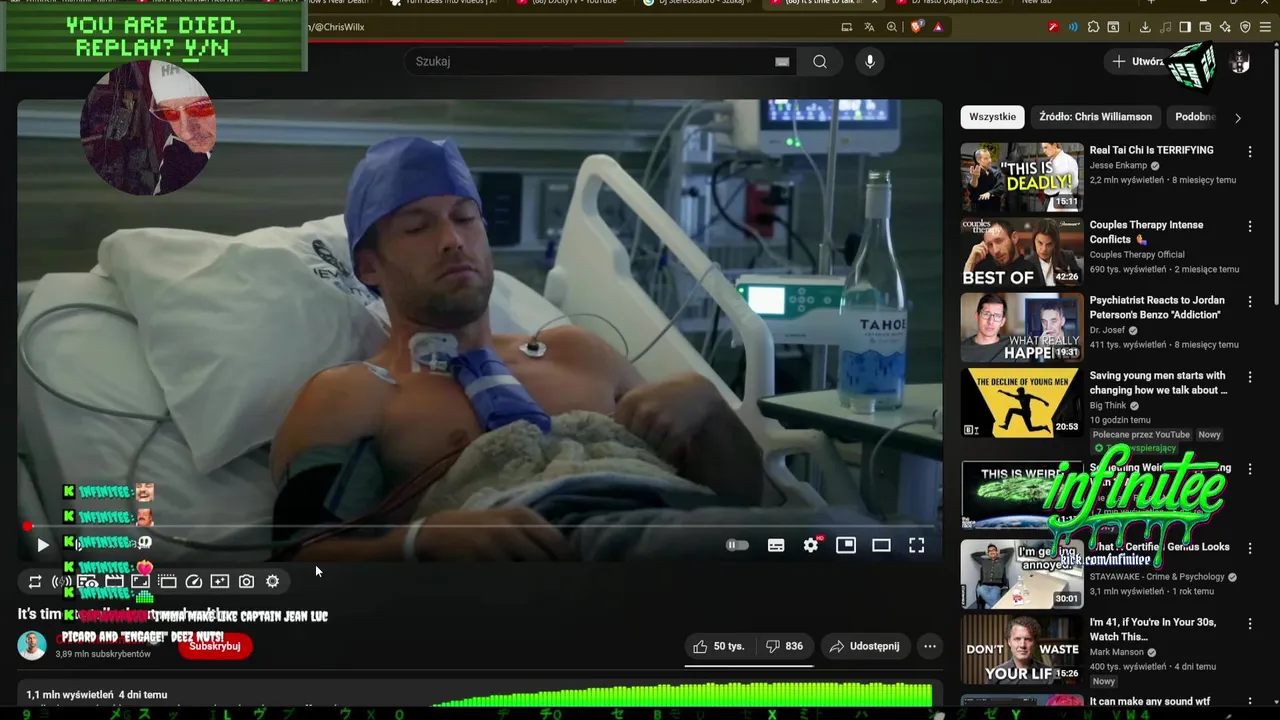
Task: Select the Wszystkie filter chip
Action: click(x=992, y=117)
